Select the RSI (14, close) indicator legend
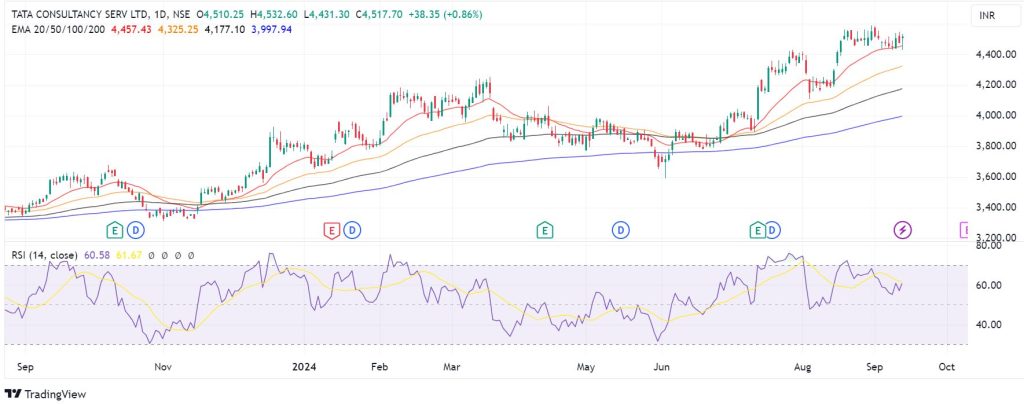 click(x=44, y=255)
